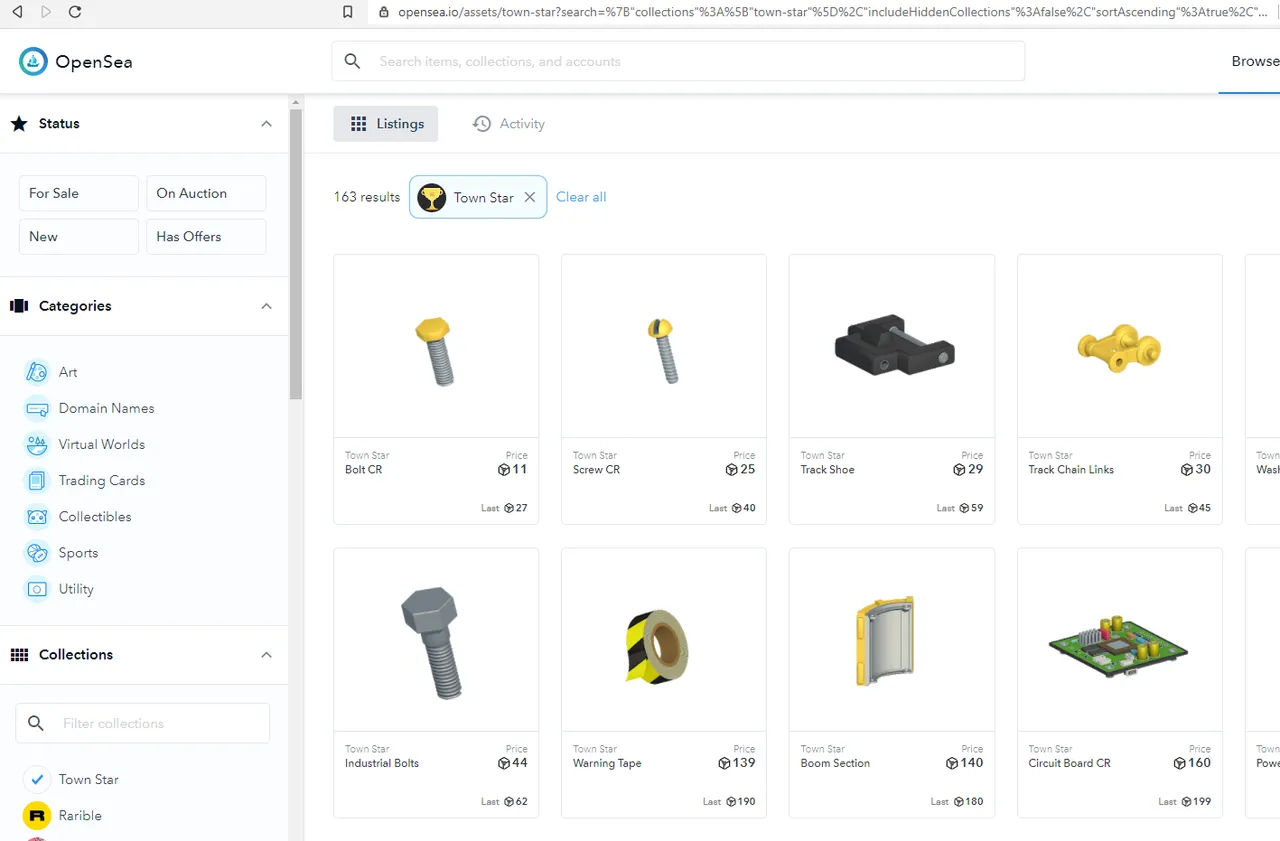Click the Collectibles category label
This screenshot has width=1280, height=841.
[x=95, y=517]
